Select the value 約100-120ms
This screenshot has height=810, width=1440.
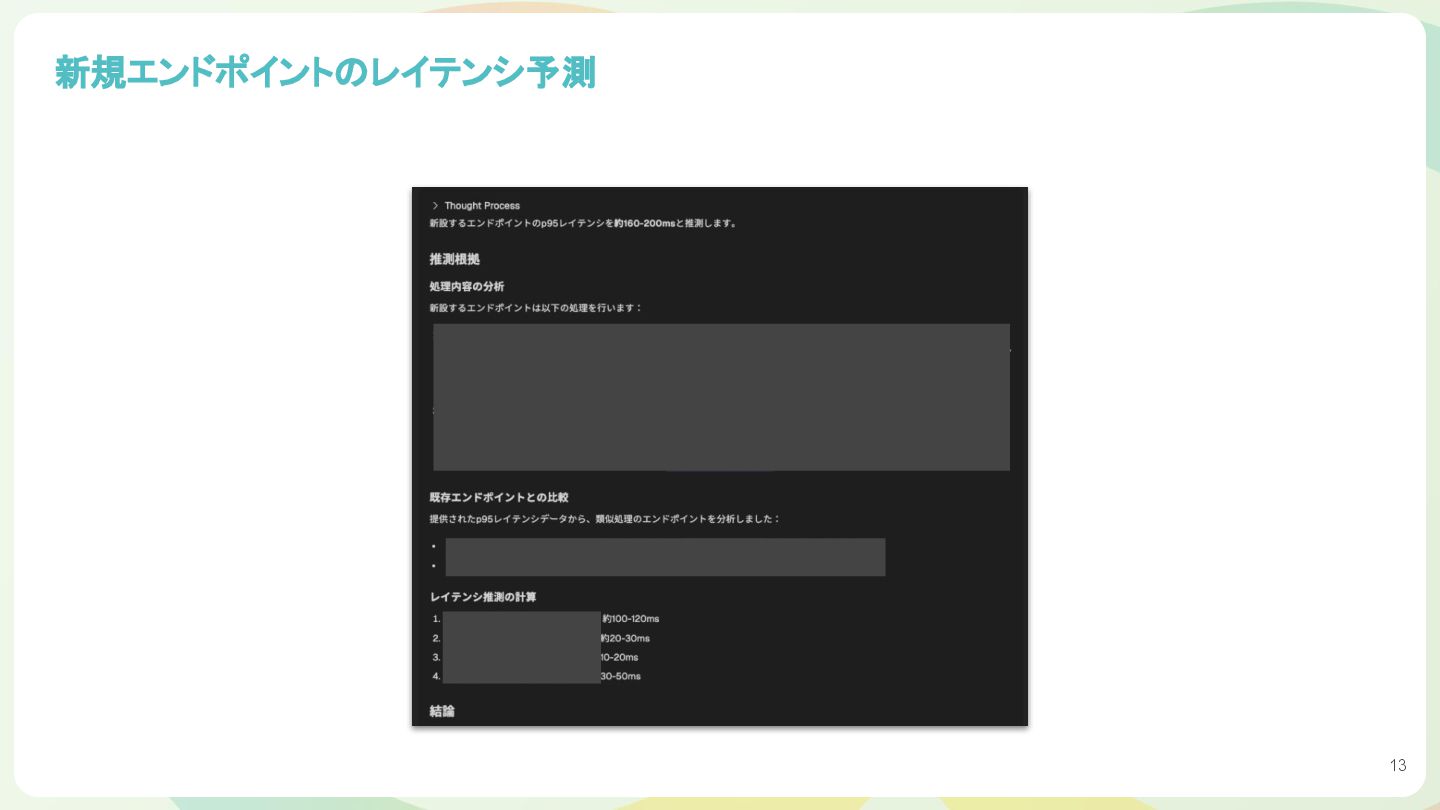630,619
